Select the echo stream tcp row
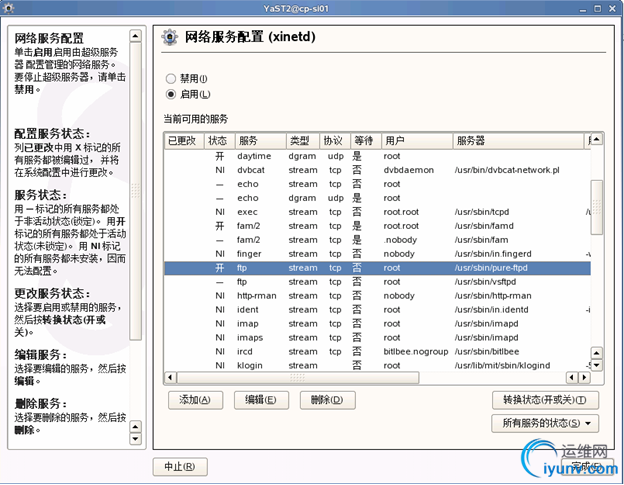 click(x=377, y=184)
